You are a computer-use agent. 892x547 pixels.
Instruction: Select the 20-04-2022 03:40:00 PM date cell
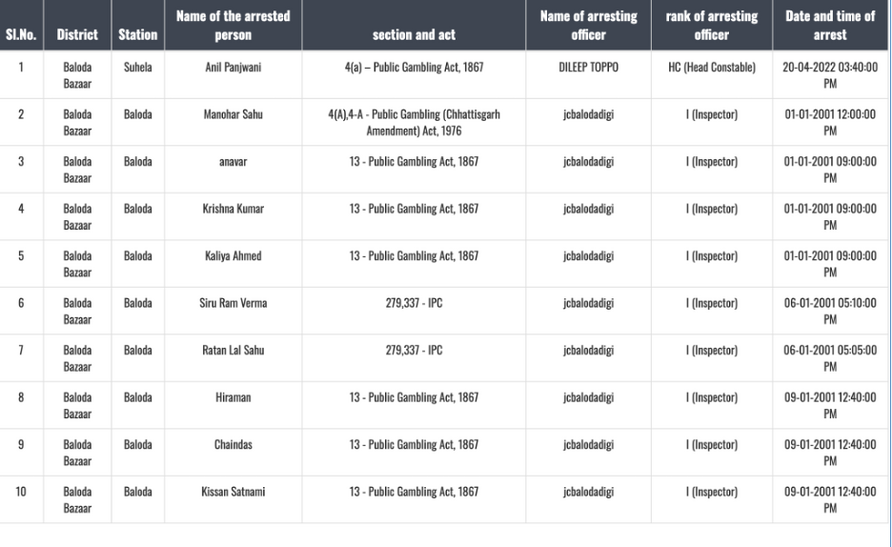coord(830,75)
